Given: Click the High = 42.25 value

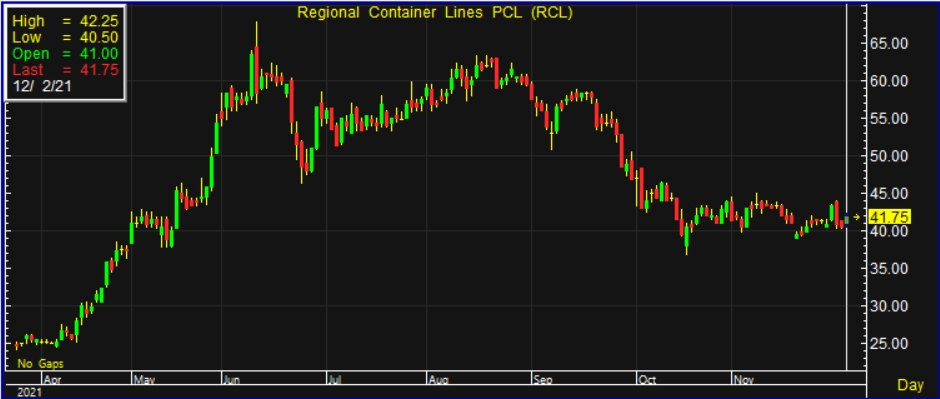Looking at the screenshot, I should point(65,21).
